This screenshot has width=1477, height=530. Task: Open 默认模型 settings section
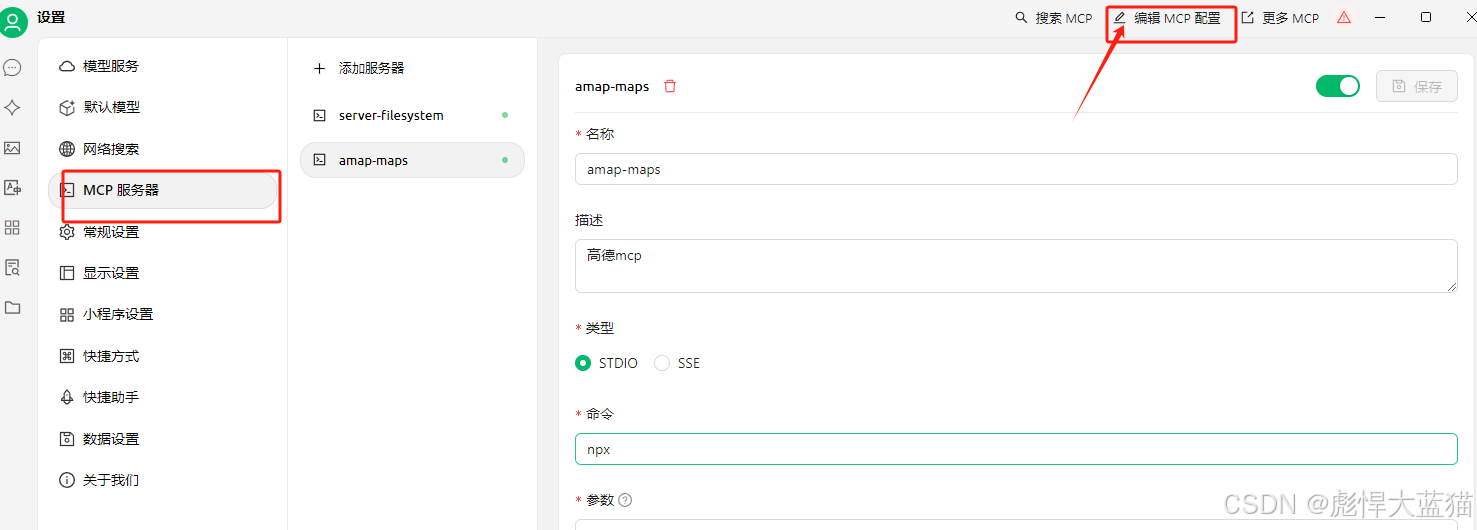[163, 107]
